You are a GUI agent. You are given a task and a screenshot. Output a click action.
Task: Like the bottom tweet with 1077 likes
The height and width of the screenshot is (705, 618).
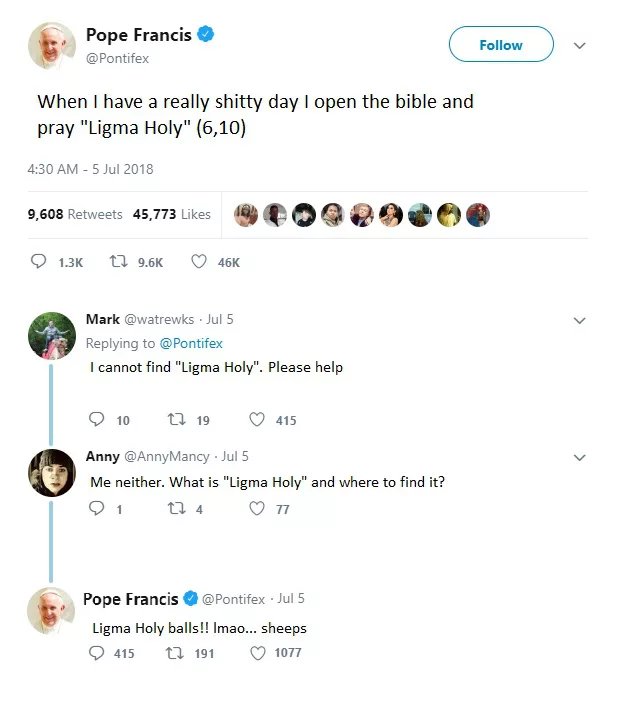coord(256,653)
